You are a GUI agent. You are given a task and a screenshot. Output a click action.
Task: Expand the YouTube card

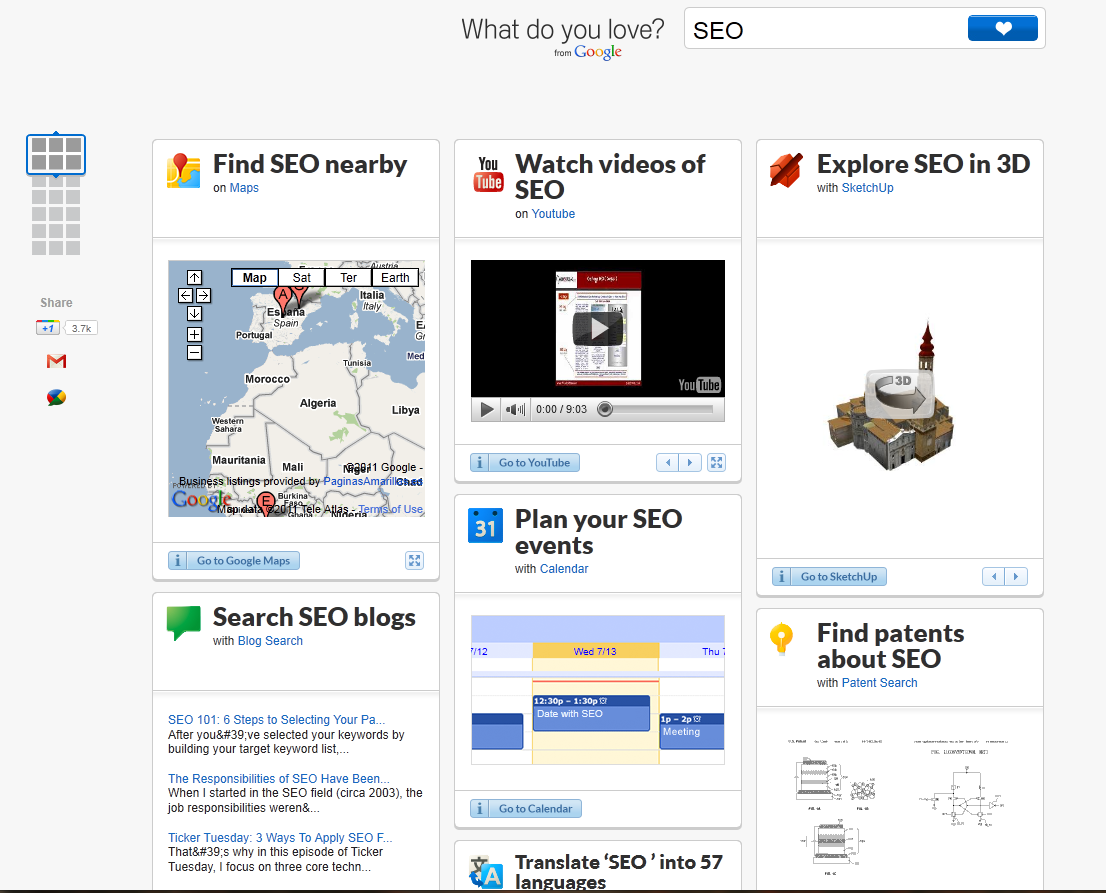pos(717,463)
